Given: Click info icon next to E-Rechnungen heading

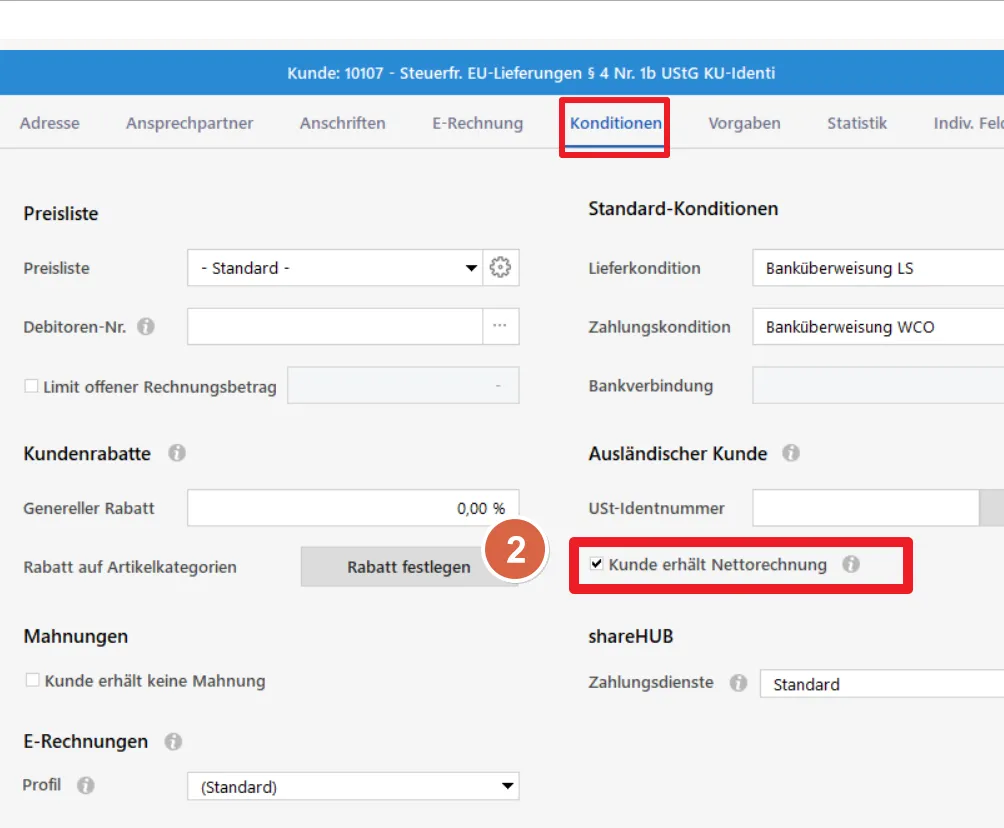Looking at the screenshot, I should (173, 741).
